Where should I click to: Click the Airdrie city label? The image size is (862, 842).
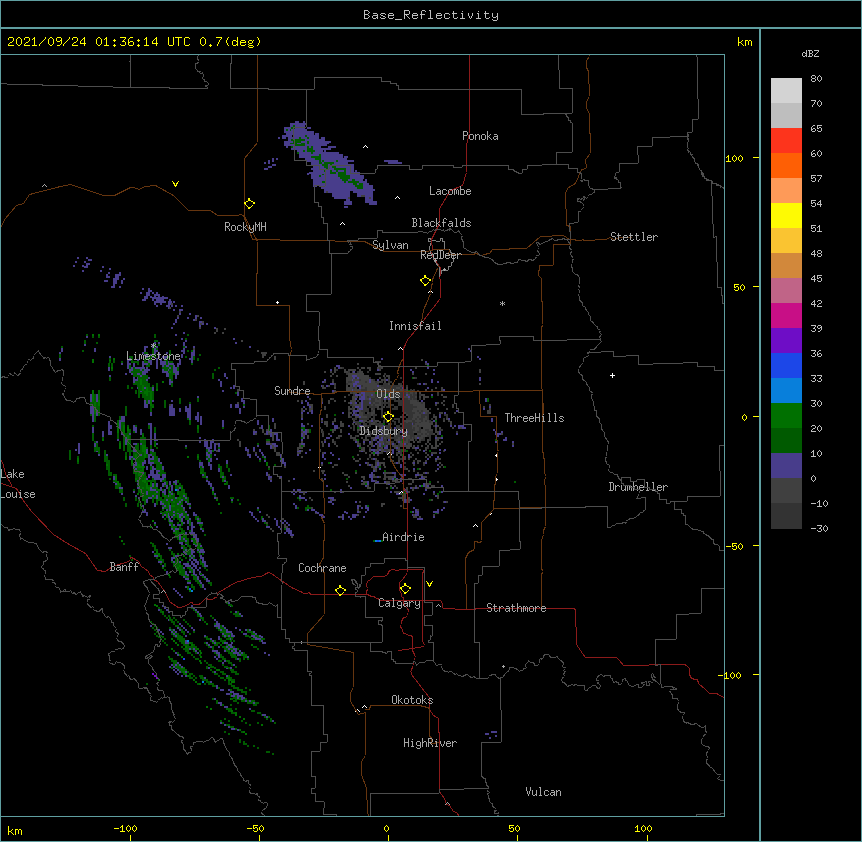tap(403, 537)
